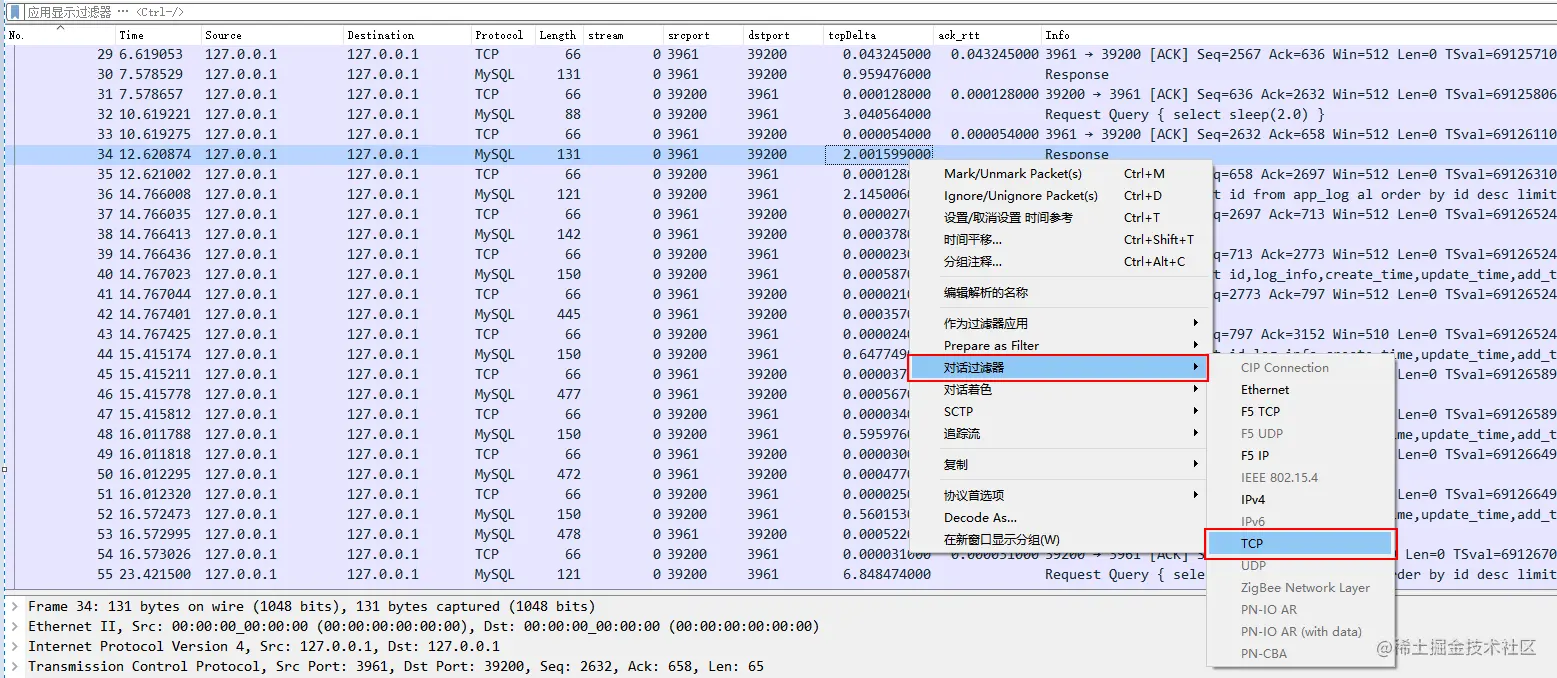Sort by the Source column header
The height and width of the screenshot is (678, 1557).
click(272, 35)
